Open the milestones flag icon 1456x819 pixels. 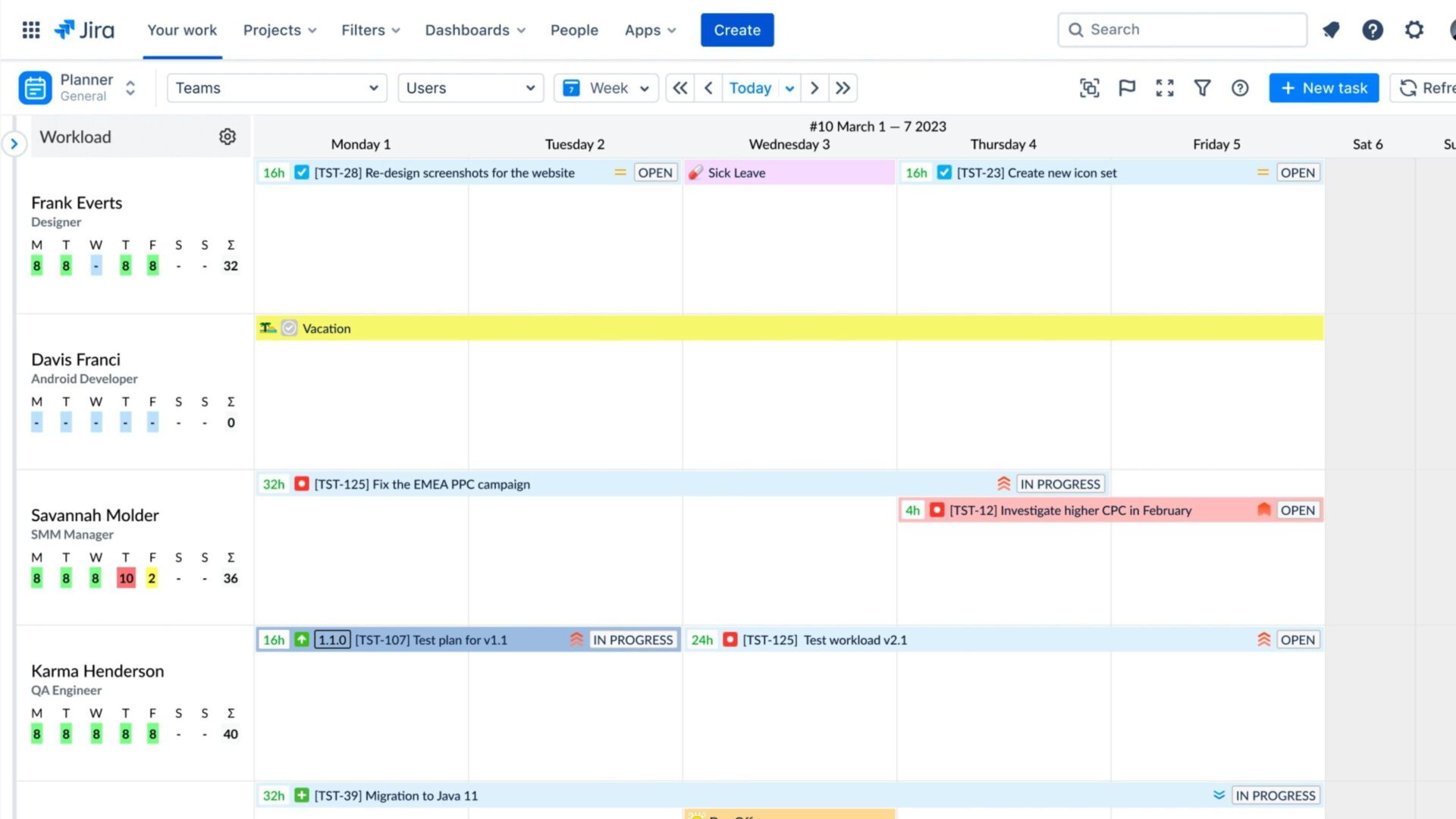(1127, 88)
